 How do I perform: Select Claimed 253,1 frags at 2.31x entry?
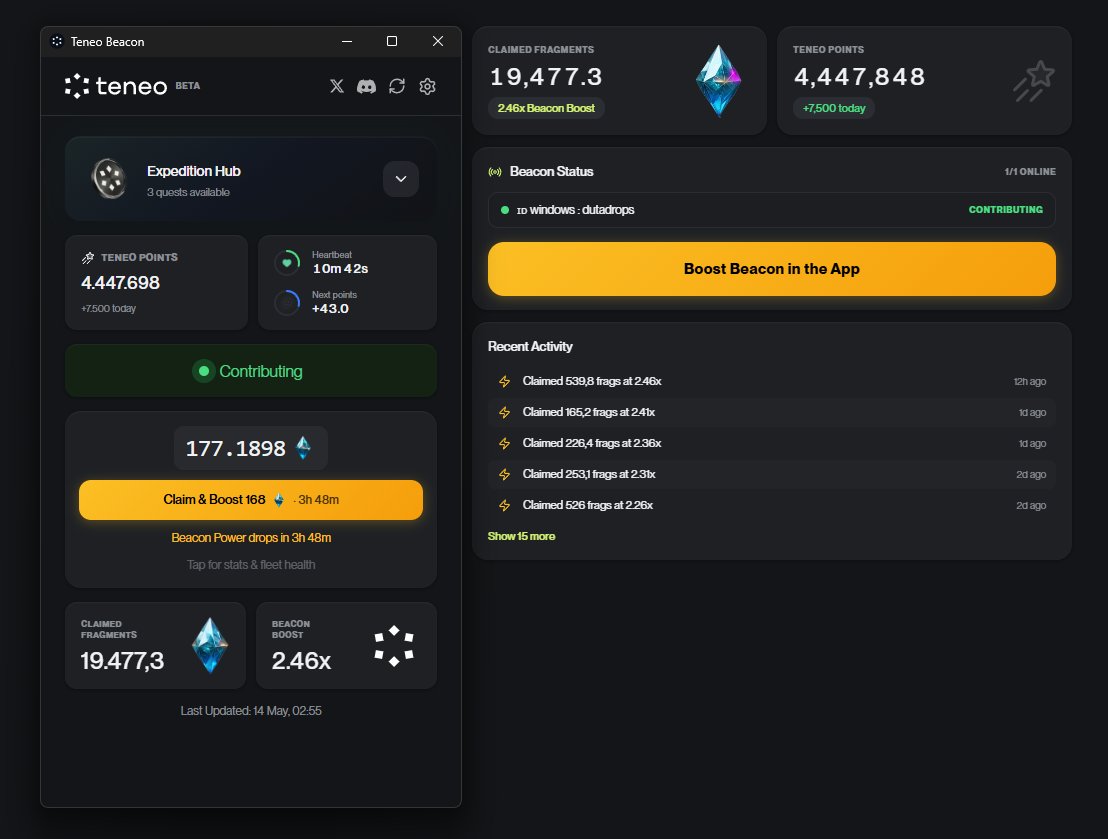pos(772,475)
